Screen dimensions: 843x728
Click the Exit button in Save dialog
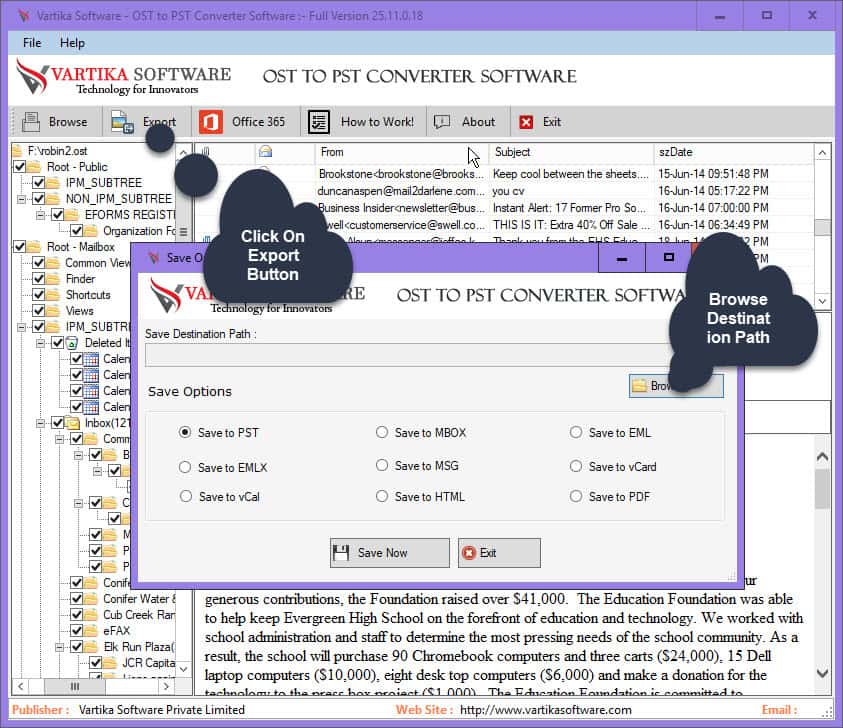coord(499,553)
